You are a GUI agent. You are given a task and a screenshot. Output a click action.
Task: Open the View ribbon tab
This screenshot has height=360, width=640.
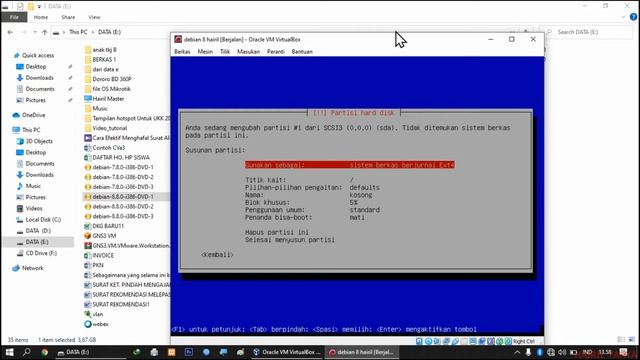coord(94,17)
